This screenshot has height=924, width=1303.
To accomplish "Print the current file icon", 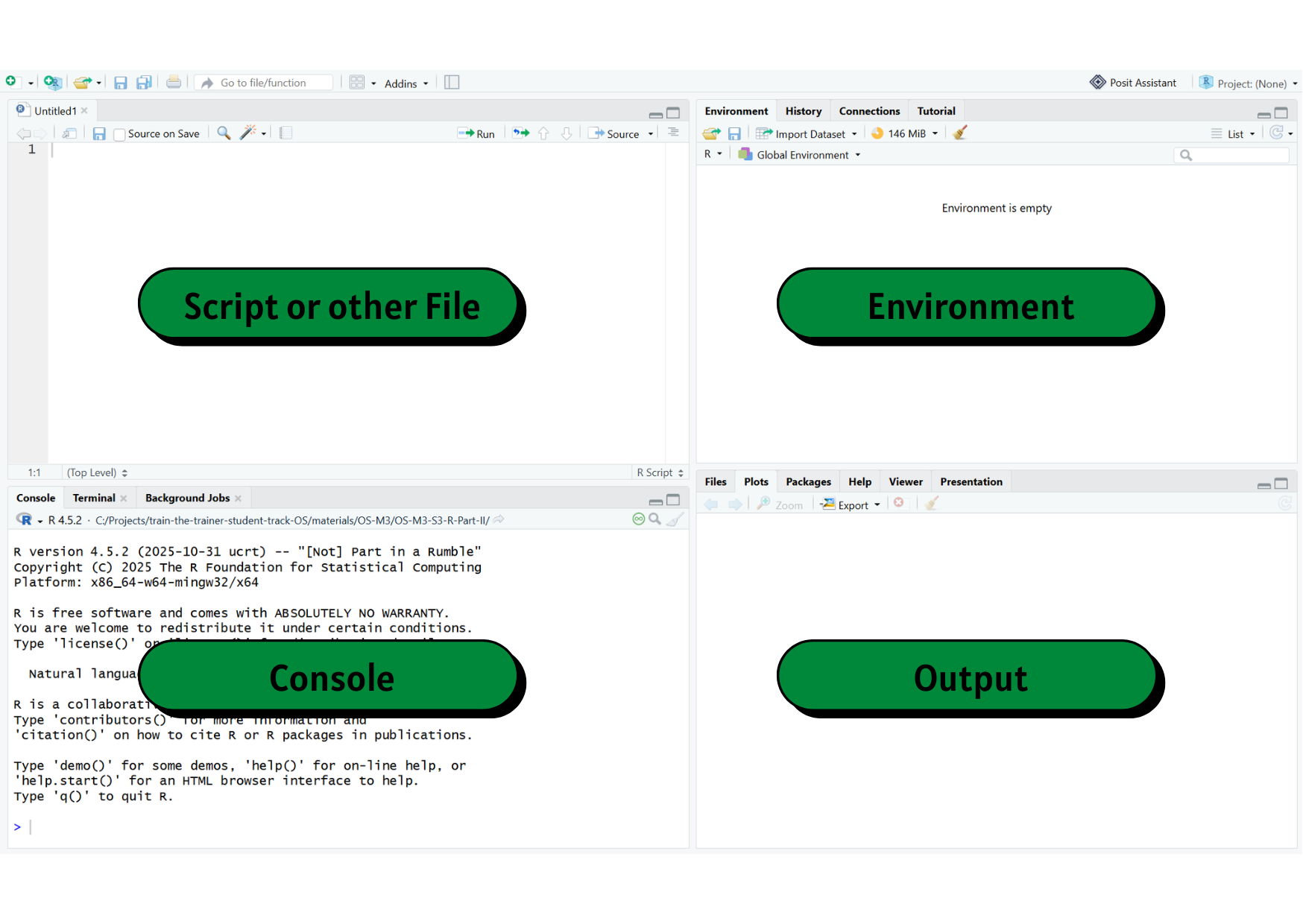I will click(174, 82).
